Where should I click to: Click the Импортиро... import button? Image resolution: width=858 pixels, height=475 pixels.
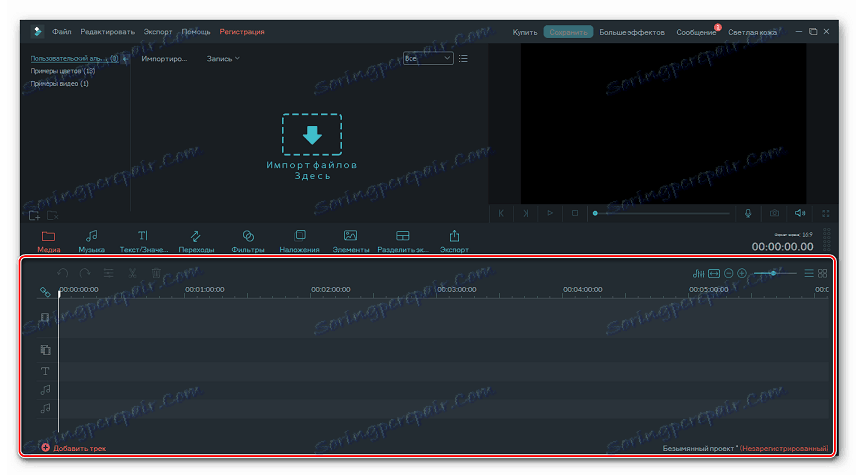pos(164,59)
